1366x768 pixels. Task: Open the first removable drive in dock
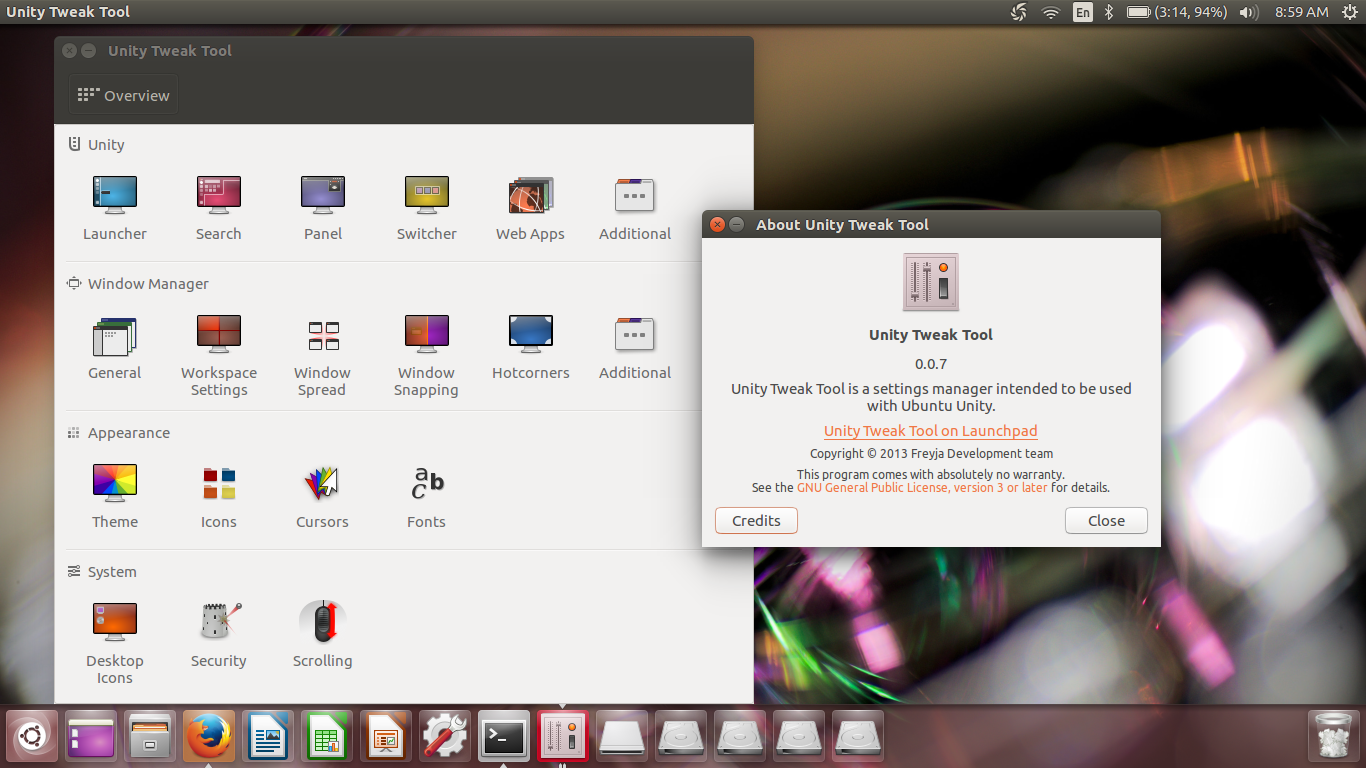[622, 737]
